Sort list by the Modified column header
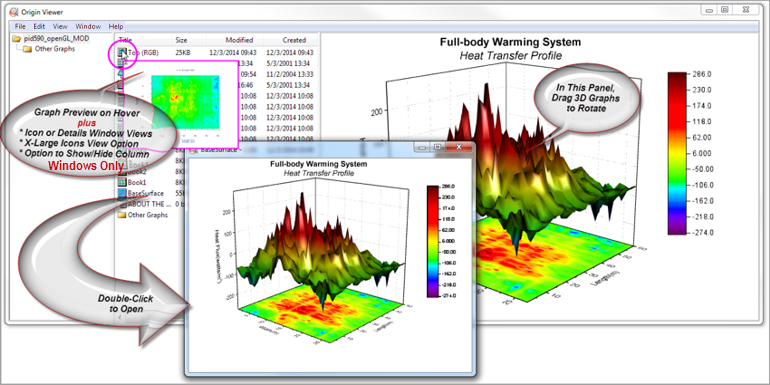 click(x=239, y=40)
